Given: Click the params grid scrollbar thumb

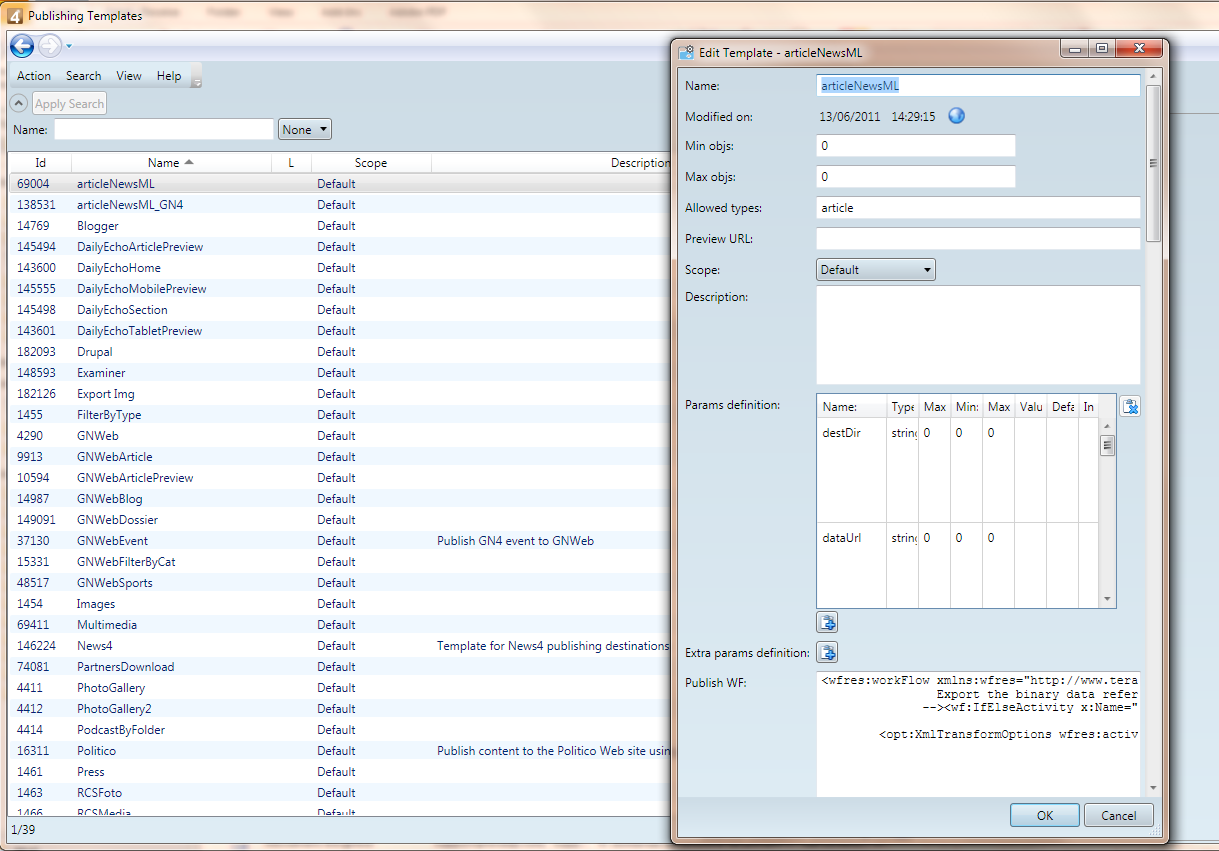Looking at the screenshot, I should (1108, 445).
